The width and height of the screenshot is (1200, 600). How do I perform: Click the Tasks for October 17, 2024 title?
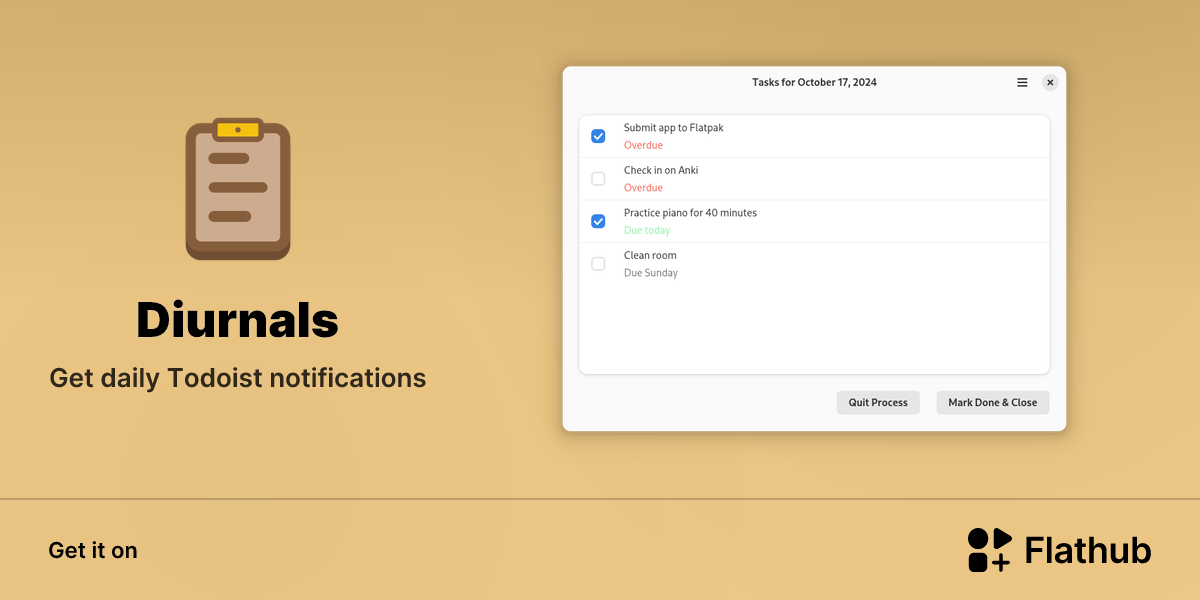(814, 83)
